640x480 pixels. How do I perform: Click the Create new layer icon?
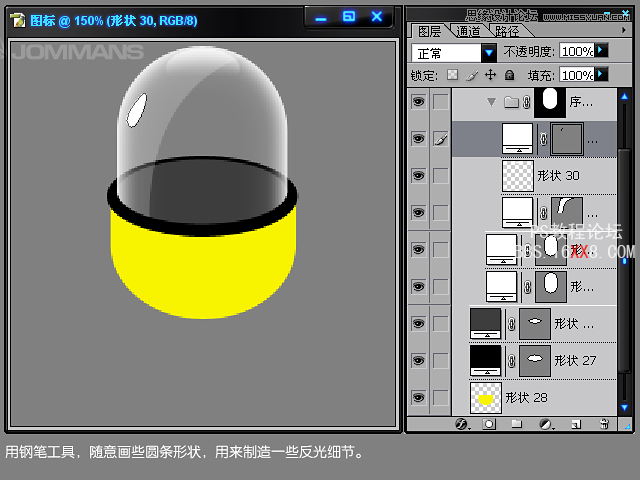coord(575,424)
